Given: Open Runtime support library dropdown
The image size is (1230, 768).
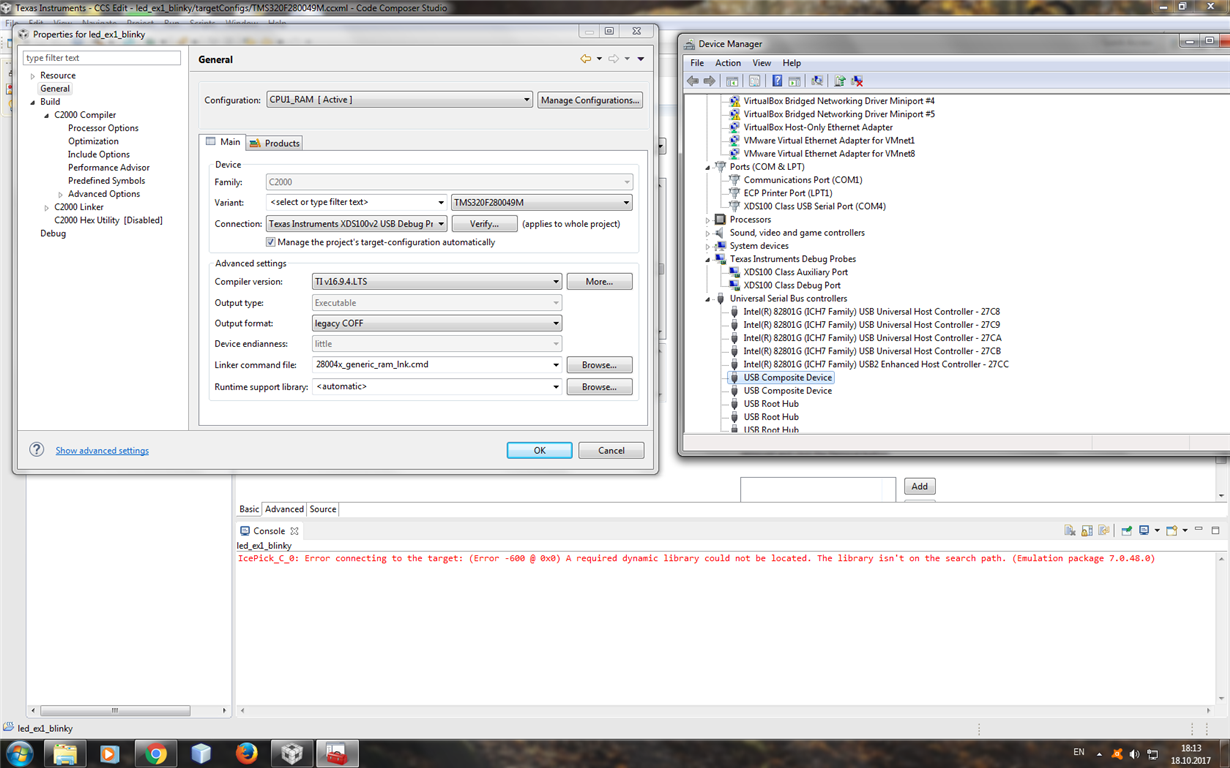Looking at the screenshot, I should point(556,387).
